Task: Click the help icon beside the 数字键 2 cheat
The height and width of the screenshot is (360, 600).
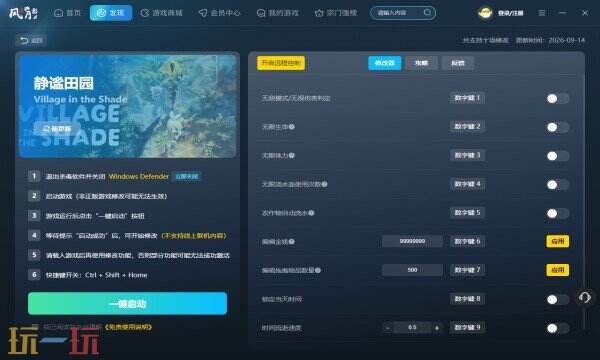Action: pyautogui.click(x=292, y=127)
